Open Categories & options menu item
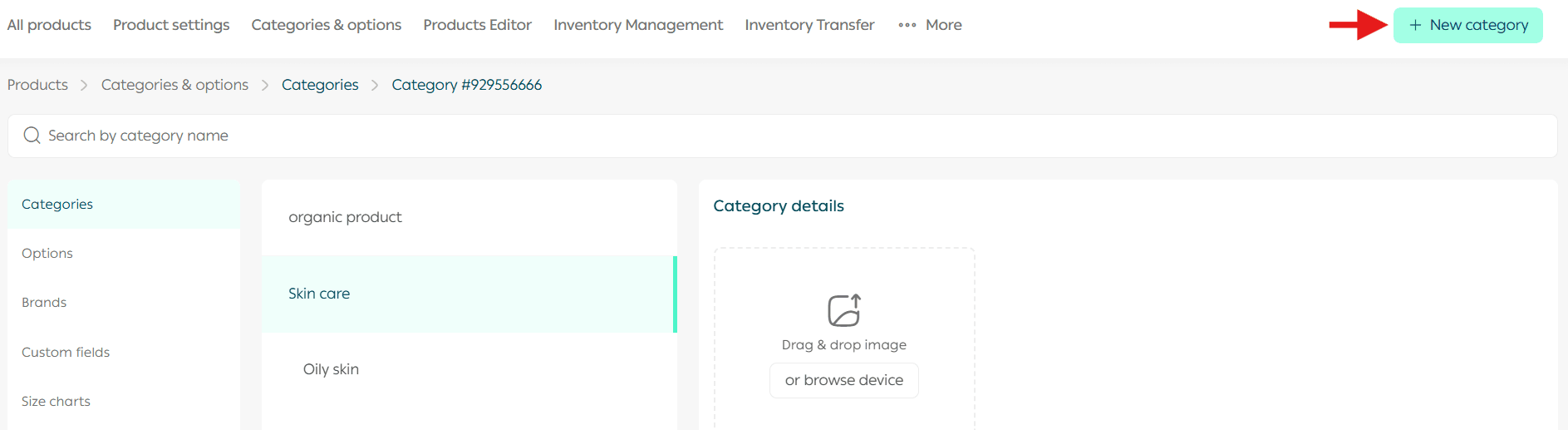 (x=326, y=25)
